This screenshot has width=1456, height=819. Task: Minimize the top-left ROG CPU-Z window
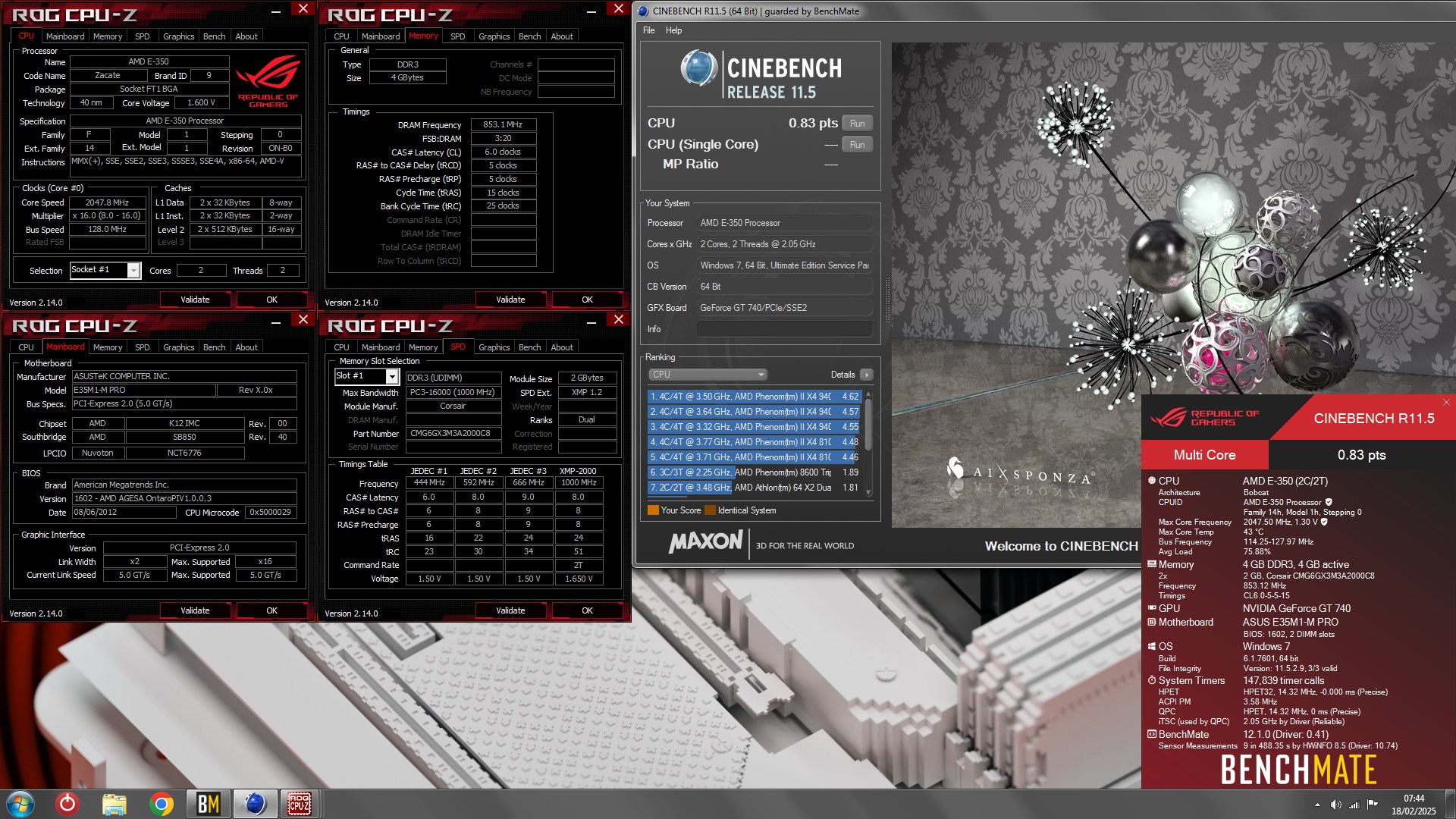(276, 11)
